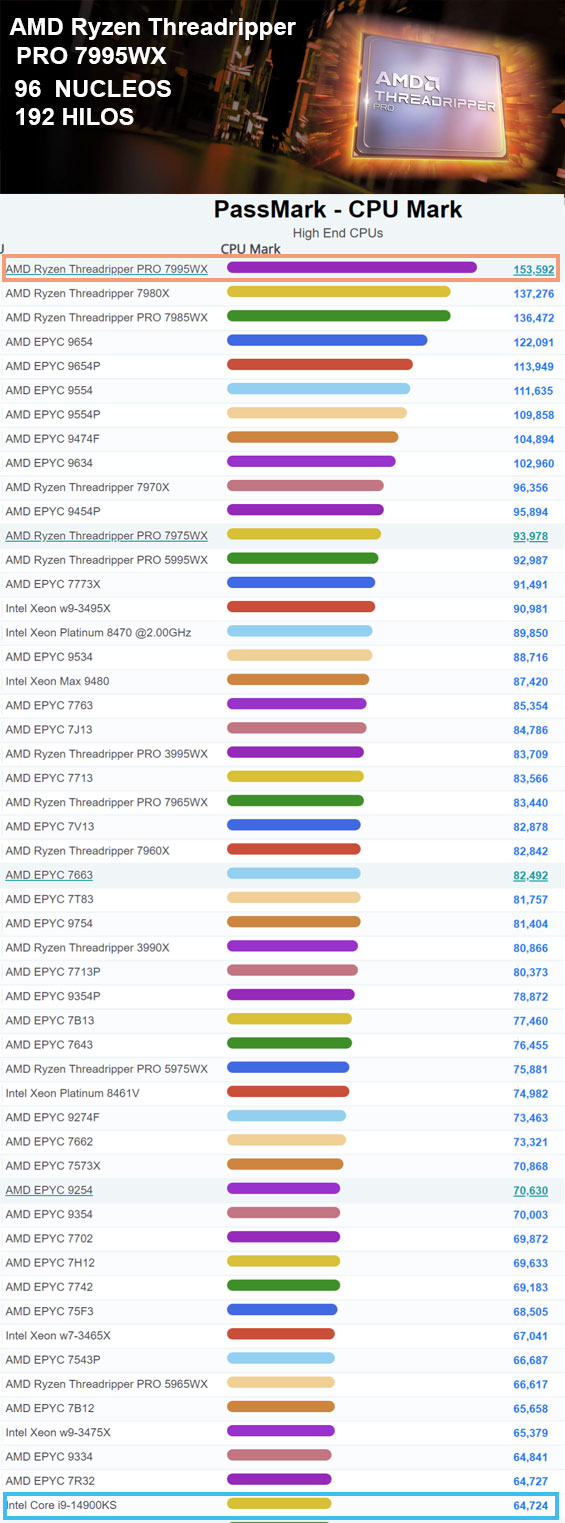Click the AMD EPYC 7R32 name

click(50, 1481)
